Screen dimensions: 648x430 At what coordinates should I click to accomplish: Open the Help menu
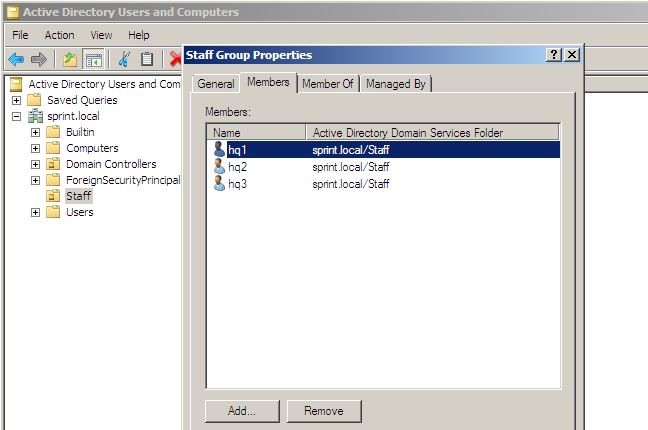click(x=138, y=35)
